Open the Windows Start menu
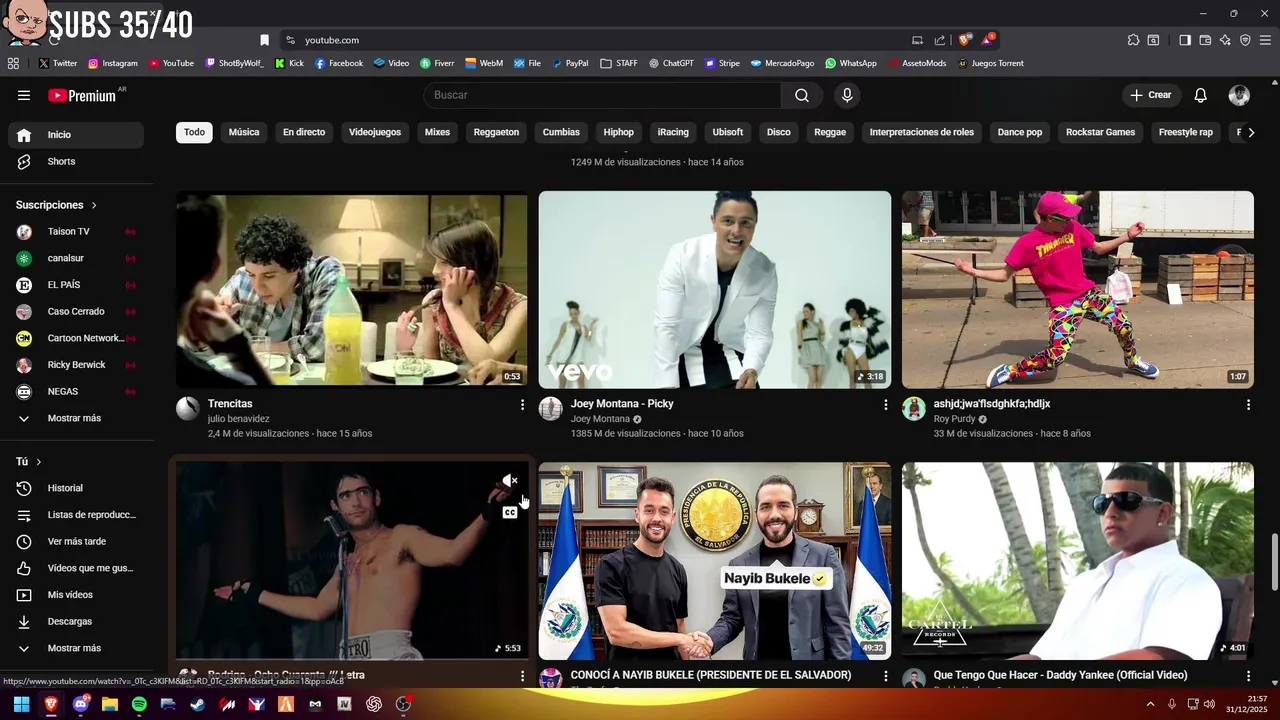This screenshot has width=1280, height=720. tap(21, 704)
